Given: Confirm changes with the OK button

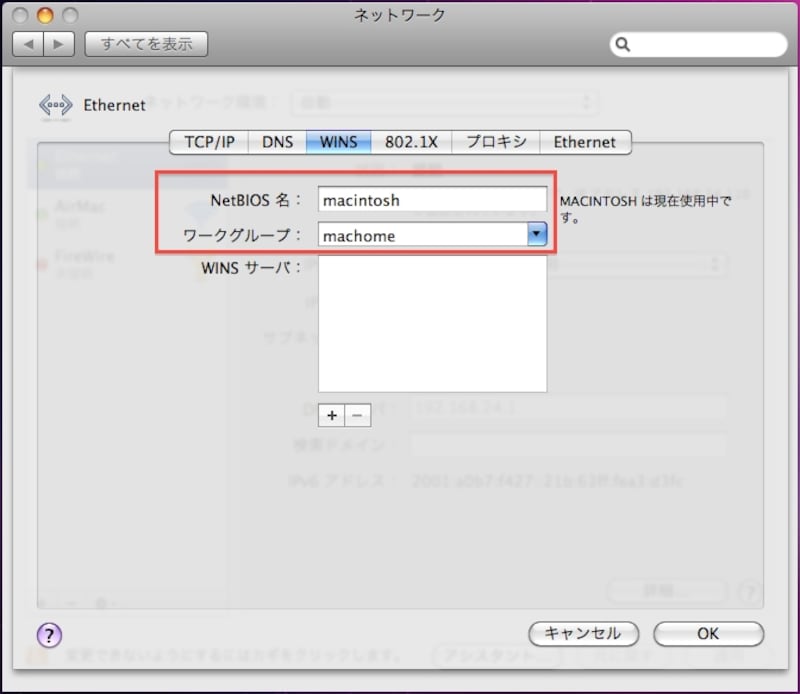Looking at the screenshot, I should pos(708,634).
